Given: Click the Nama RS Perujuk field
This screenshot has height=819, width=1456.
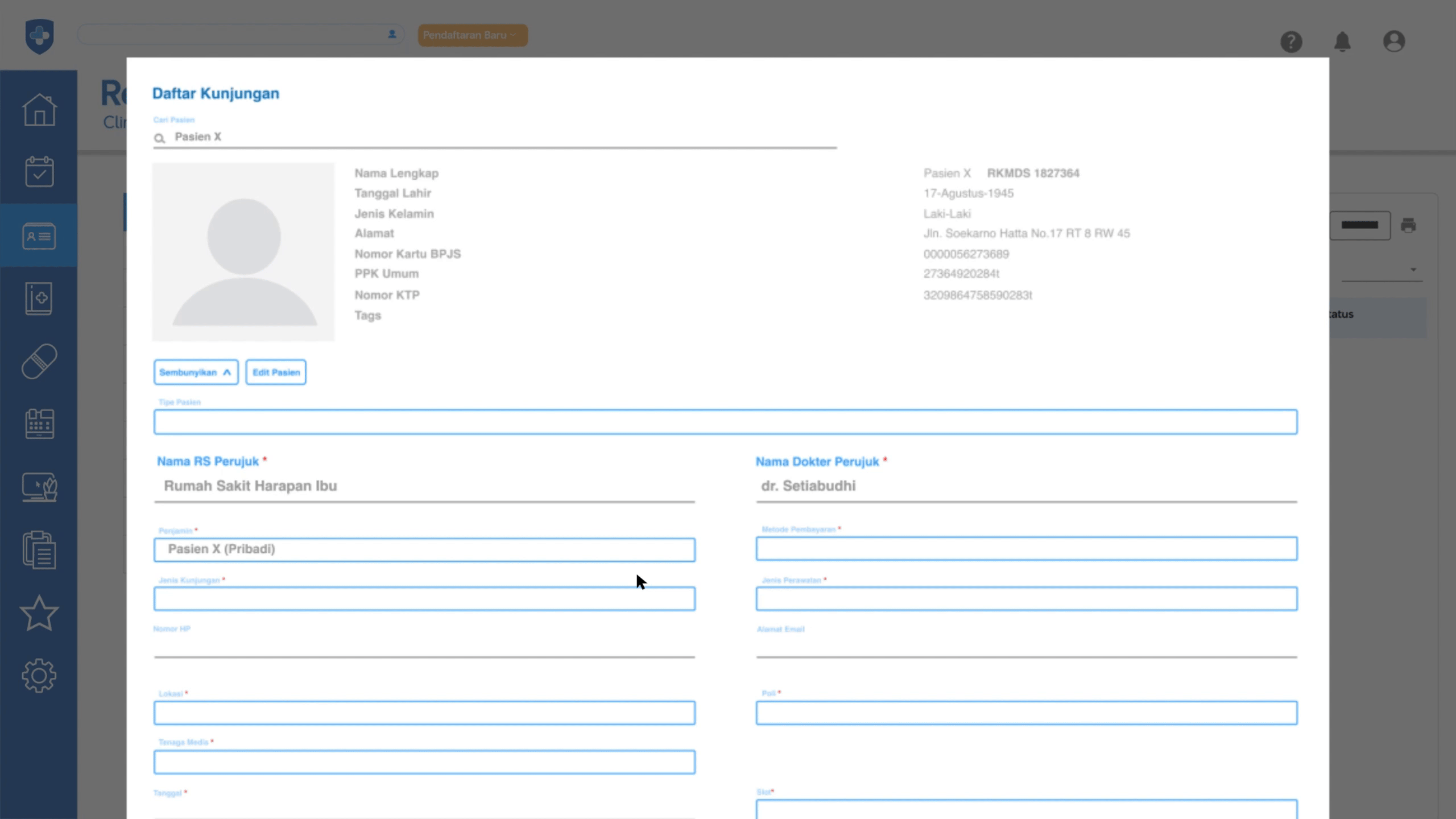Looking at the screenshot, I should click(424, 486).
